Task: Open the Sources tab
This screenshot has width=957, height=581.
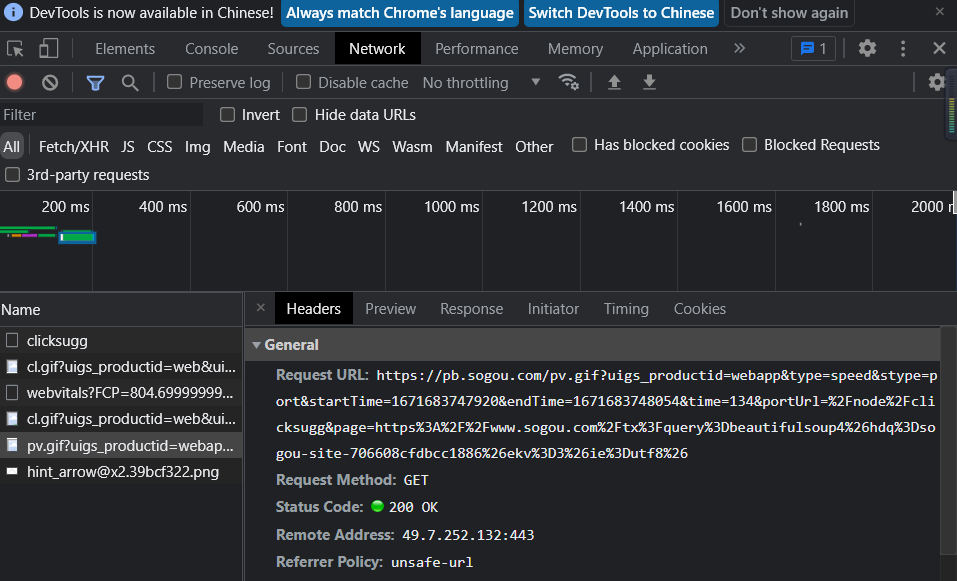Action: coord(293,49)
